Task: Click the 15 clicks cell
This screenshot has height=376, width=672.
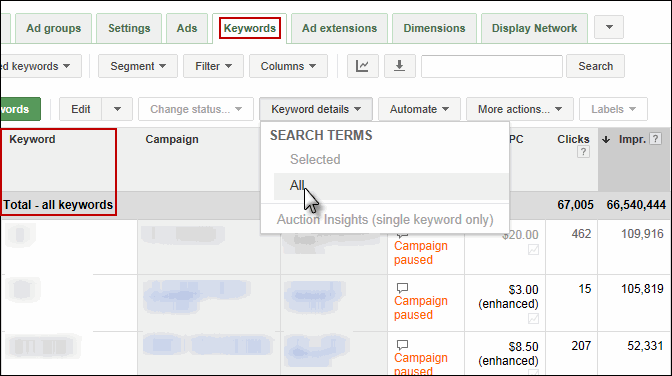Action: pyautogui.click(x=585, y=289)
